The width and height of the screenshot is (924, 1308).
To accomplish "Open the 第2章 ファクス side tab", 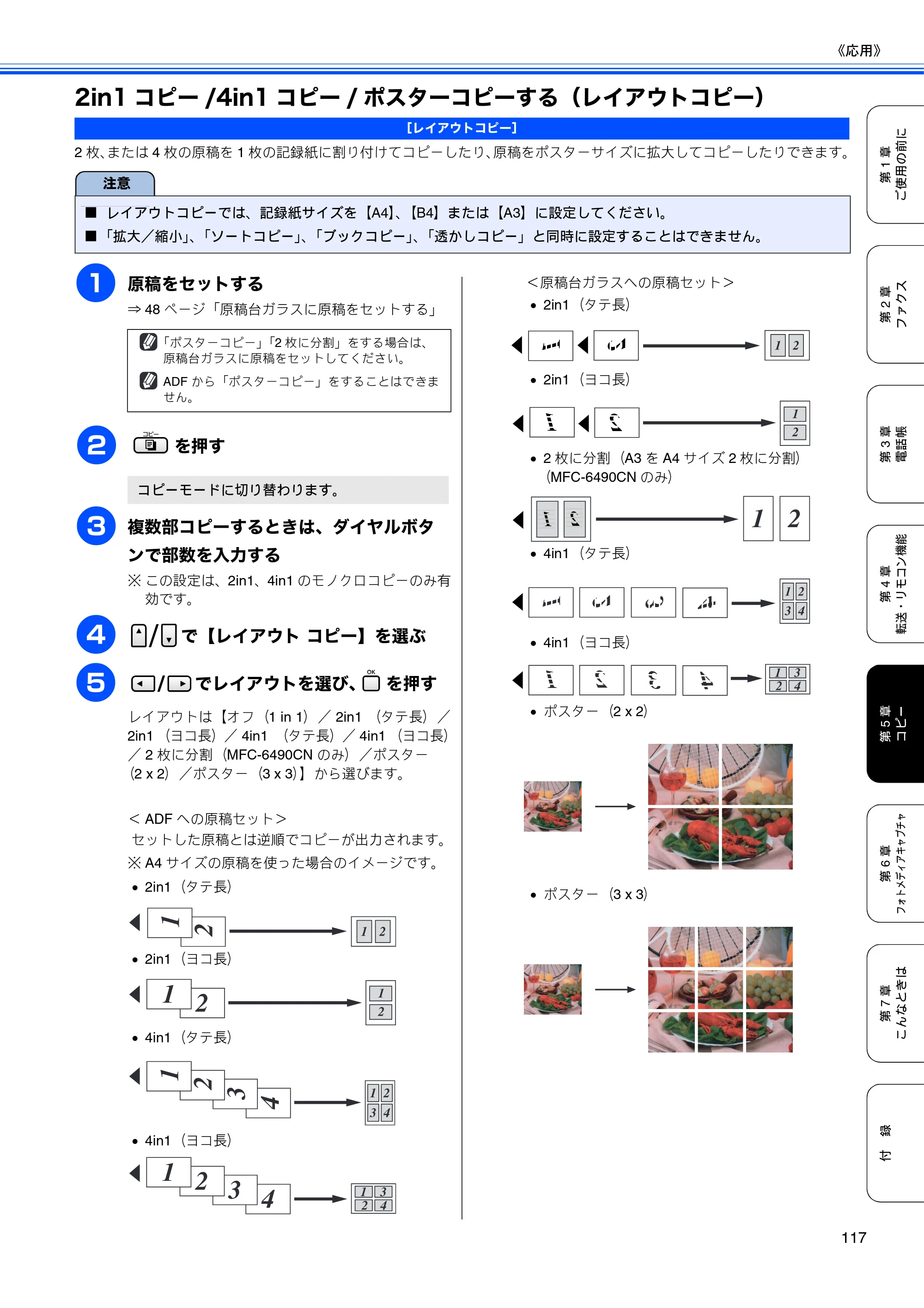I will (895, 305).
